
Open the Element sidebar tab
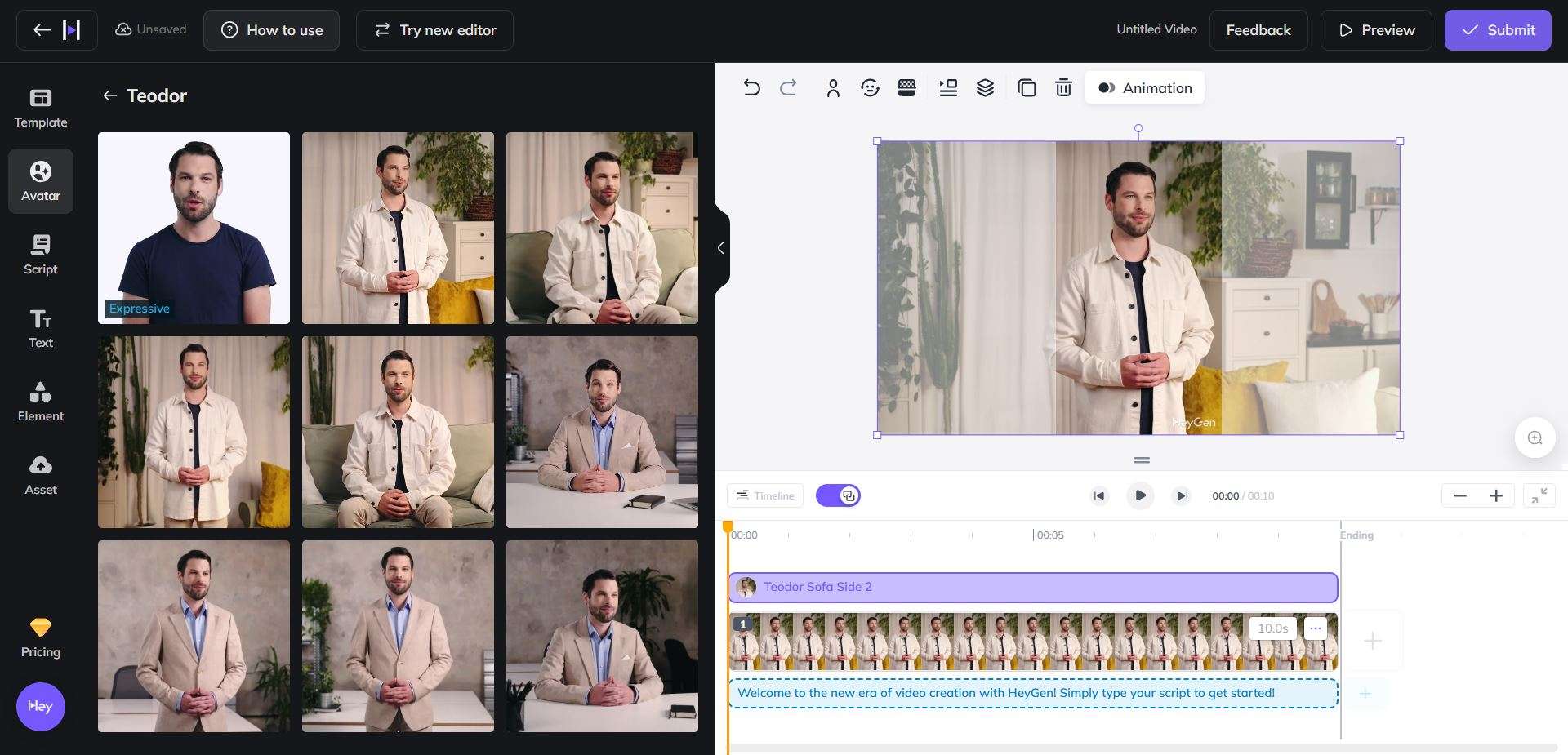(41, 402)
